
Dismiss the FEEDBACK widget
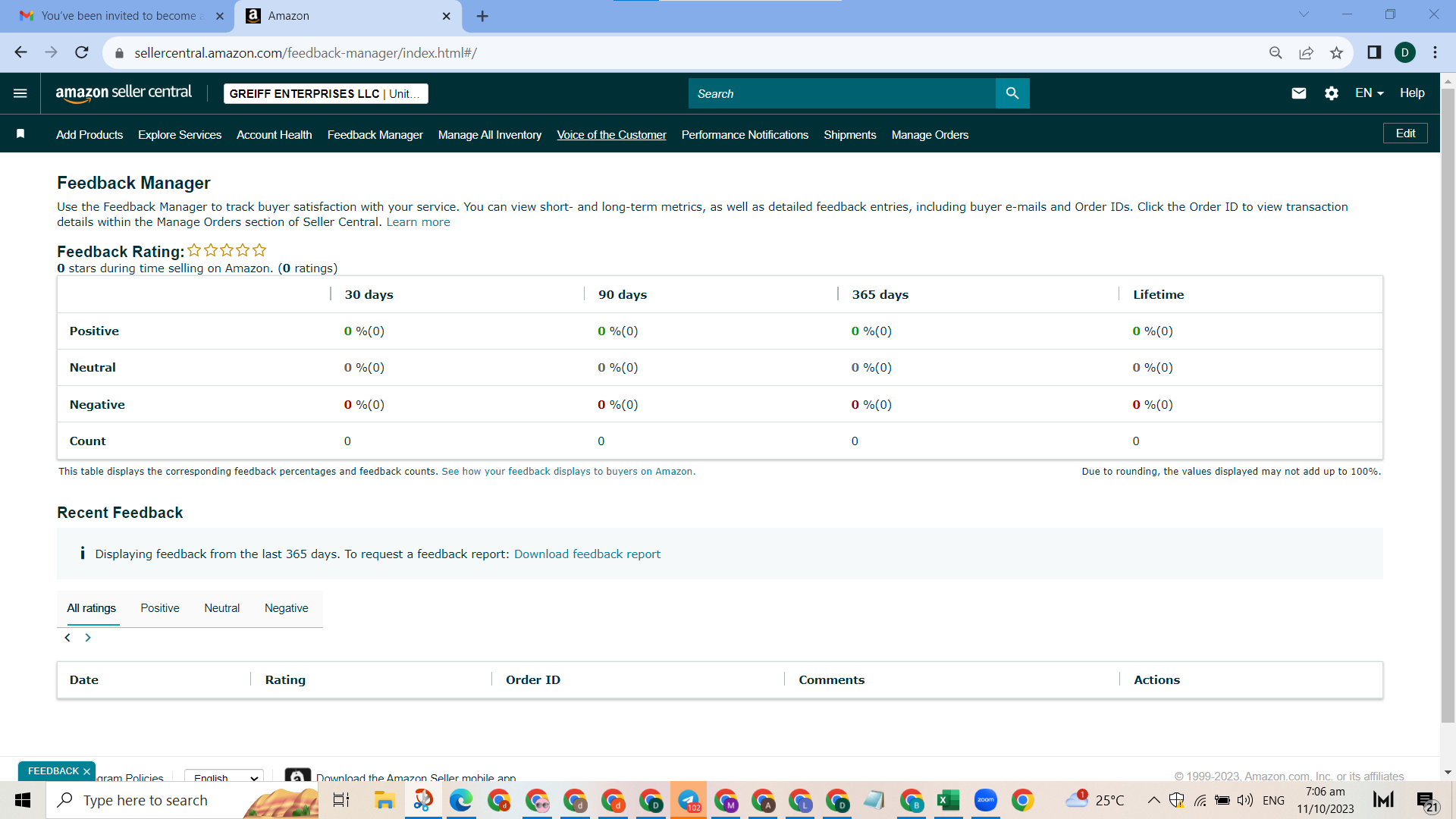(x=86, y=772)
